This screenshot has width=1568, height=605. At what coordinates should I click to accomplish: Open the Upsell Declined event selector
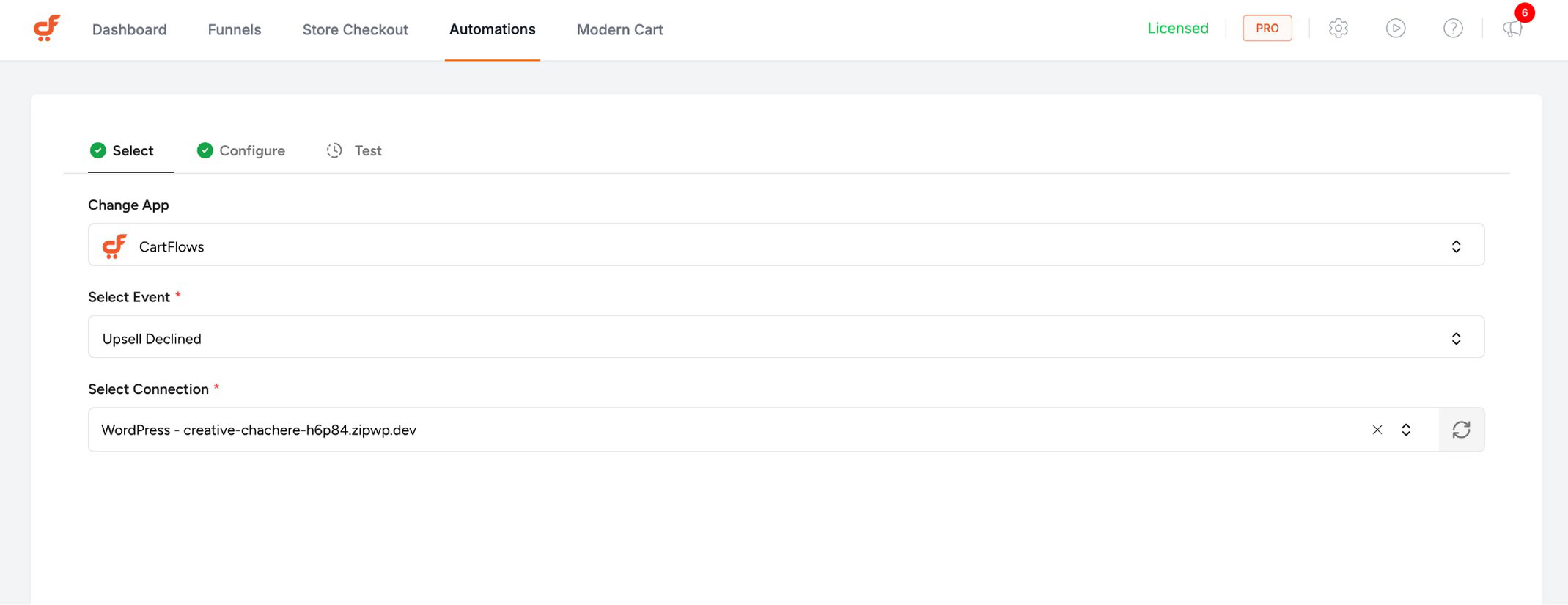786,337
